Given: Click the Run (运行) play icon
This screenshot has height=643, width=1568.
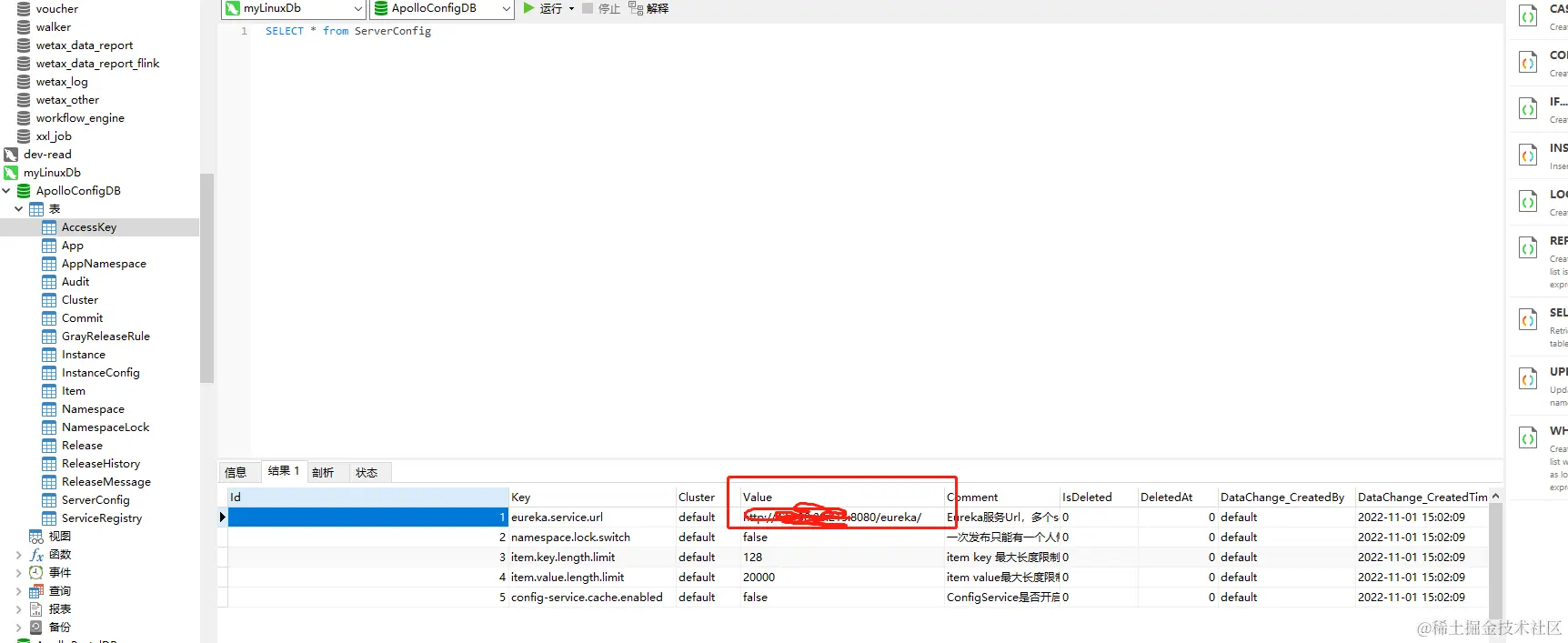Looking at the screenshot, I should point(529,8).
